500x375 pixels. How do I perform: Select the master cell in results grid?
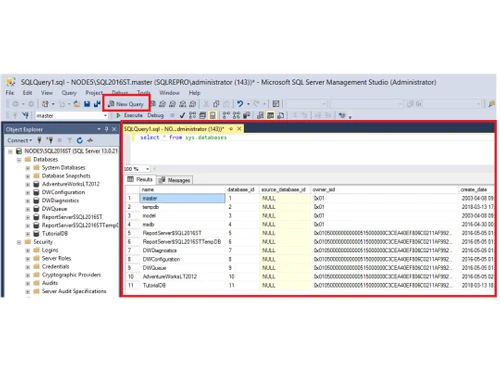182,198
